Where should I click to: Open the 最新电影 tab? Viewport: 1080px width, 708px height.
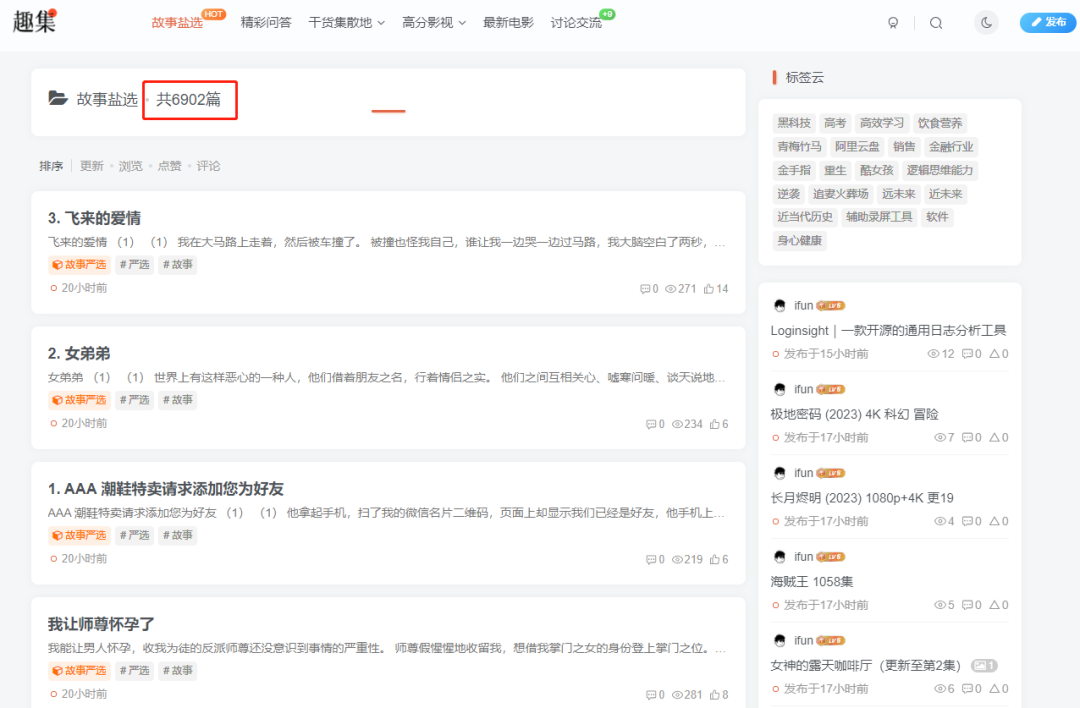(x=508, y=21)
